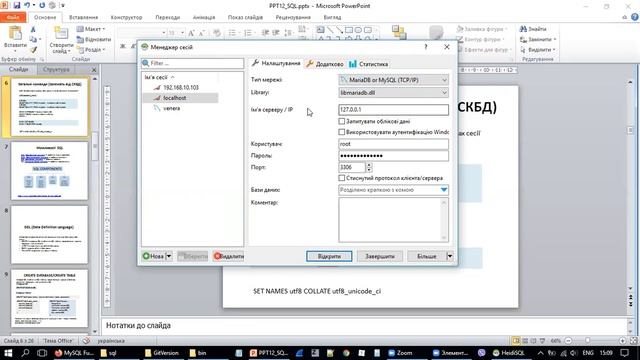Select slide 9 thumbnail in slide panel

click(49, 298)
